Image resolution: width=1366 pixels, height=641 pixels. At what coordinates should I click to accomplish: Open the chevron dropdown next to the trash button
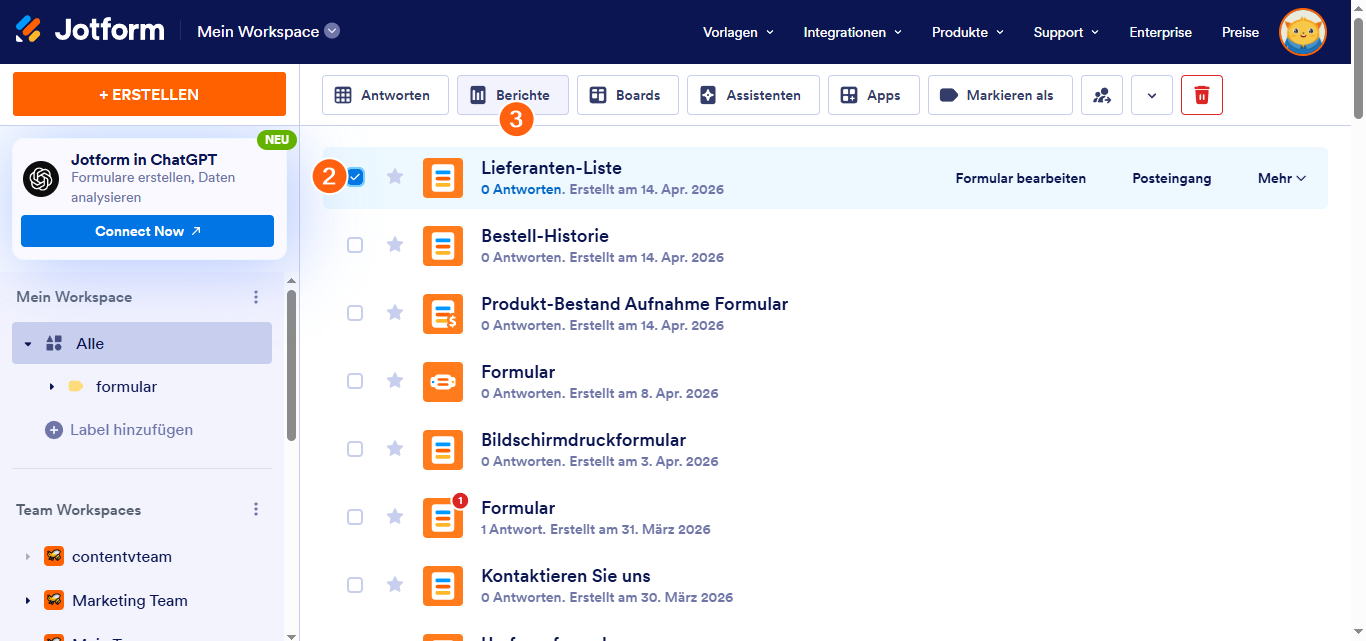(x=1151, y=94)
